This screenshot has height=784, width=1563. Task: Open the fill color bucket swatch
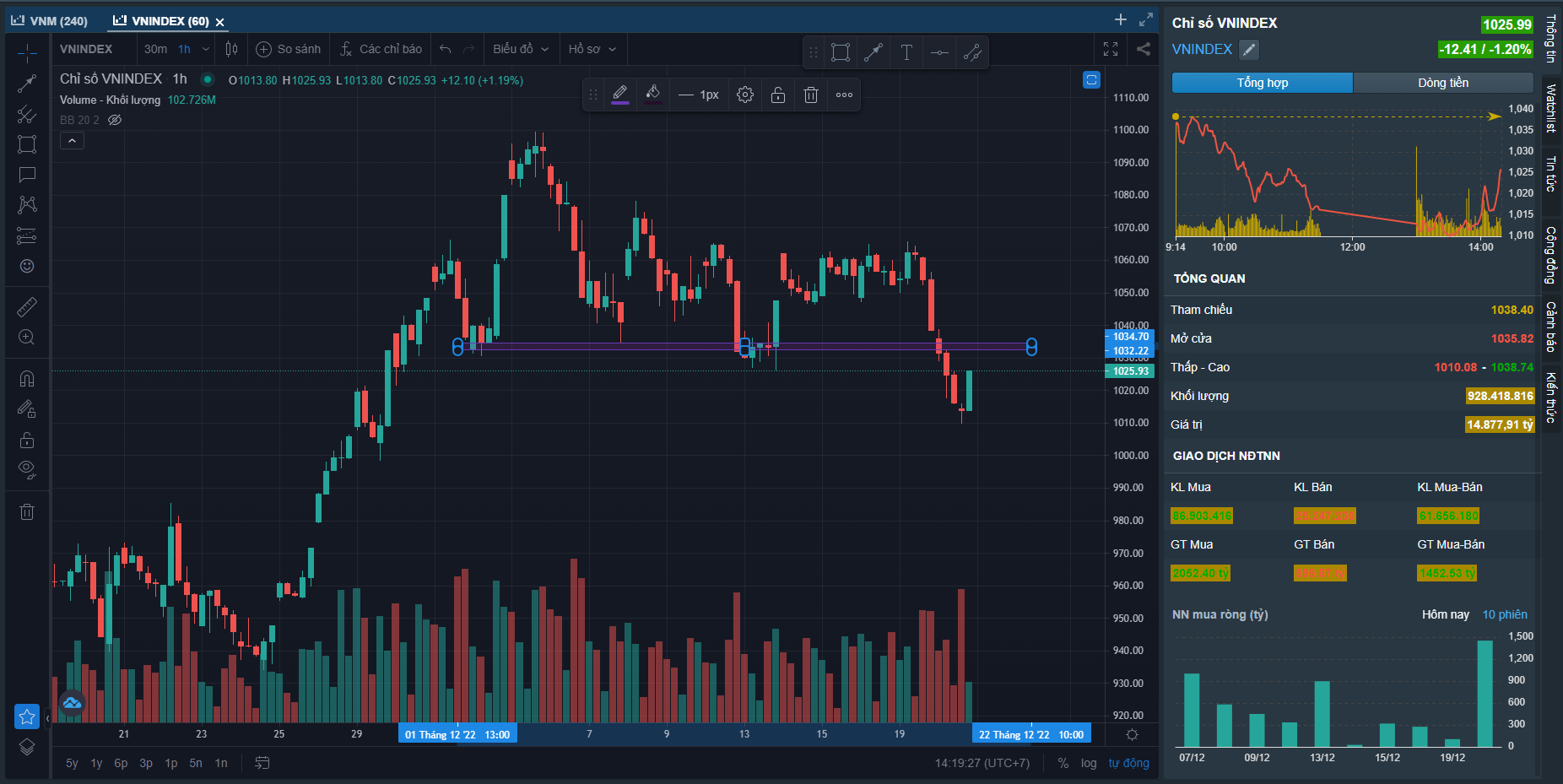652,94
